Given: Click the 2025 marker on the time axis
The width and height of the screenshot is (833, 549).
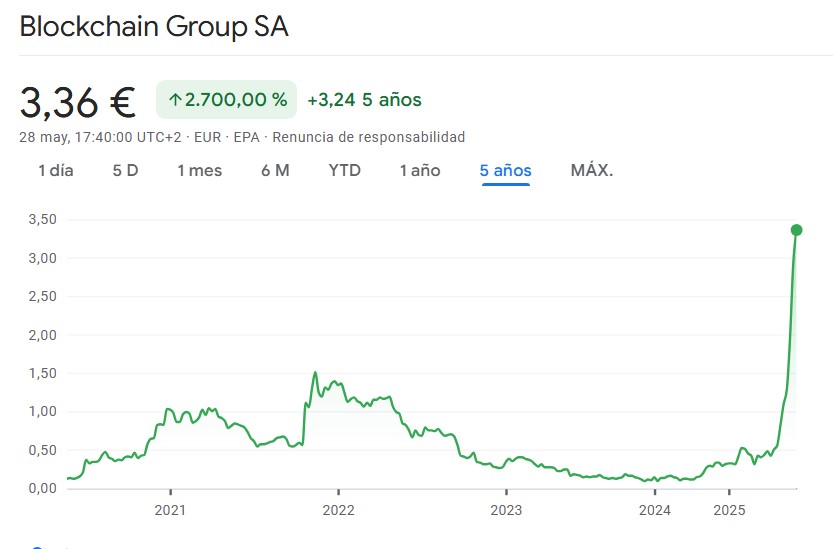Looking at the screenshot, I should [x=729, y=508].
